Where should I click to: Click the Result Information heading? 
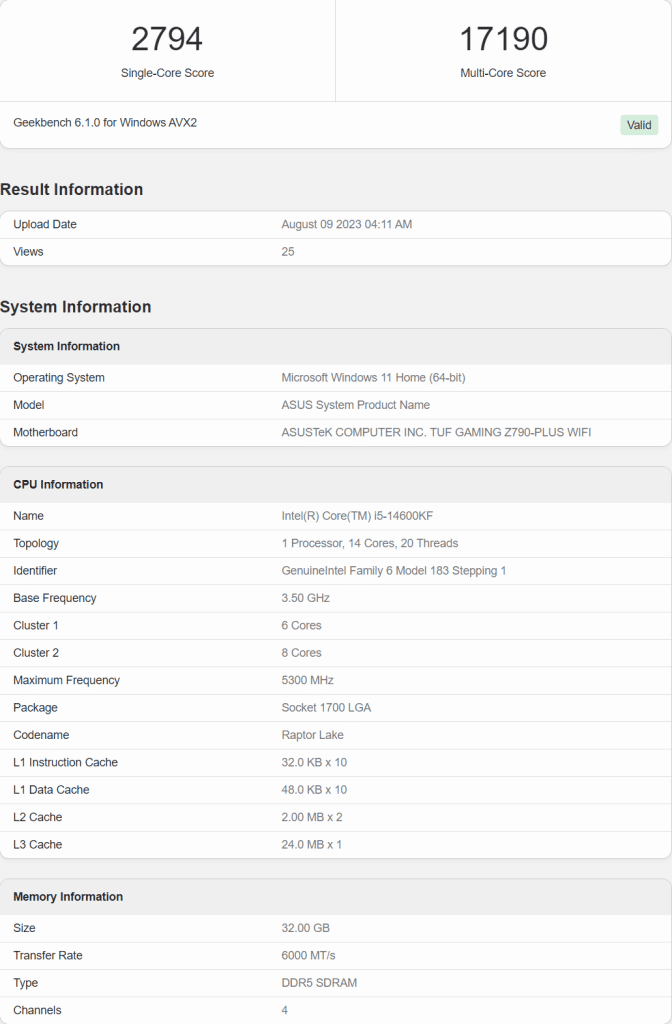coord(72,189)
